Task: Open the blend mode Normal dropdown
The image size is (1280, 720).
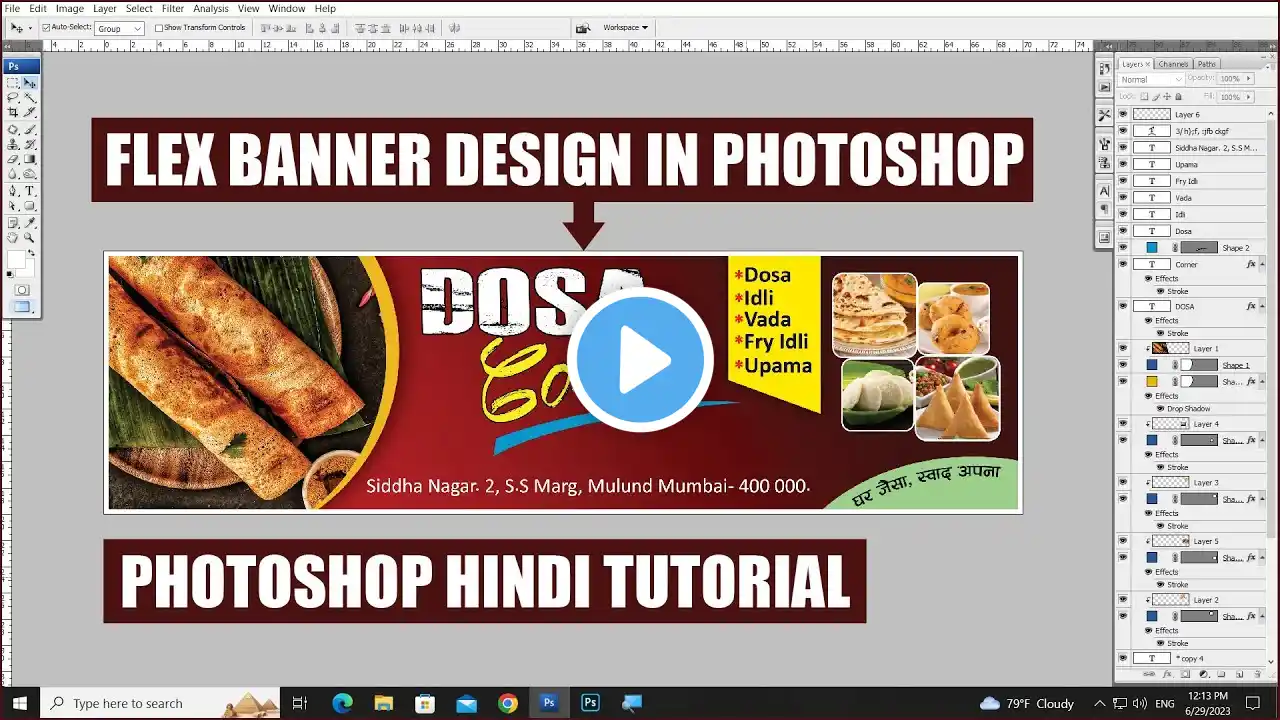Action: (1150, 79)
